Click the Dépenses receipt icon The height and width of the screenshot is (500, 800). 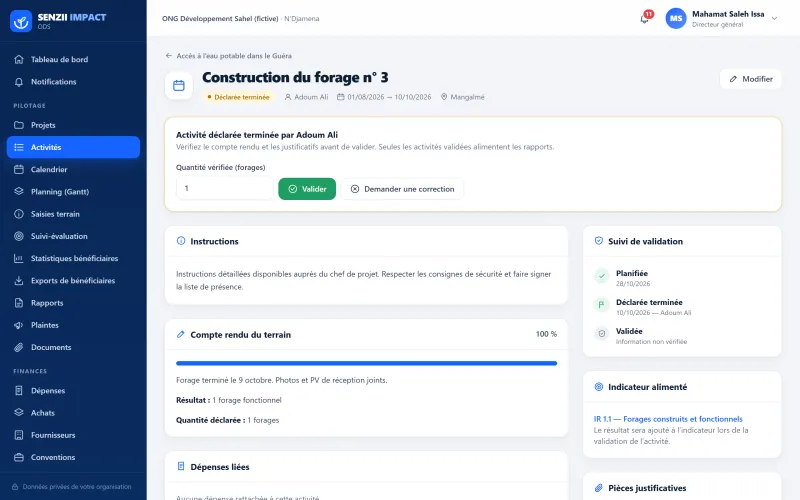tap(19, 390)
